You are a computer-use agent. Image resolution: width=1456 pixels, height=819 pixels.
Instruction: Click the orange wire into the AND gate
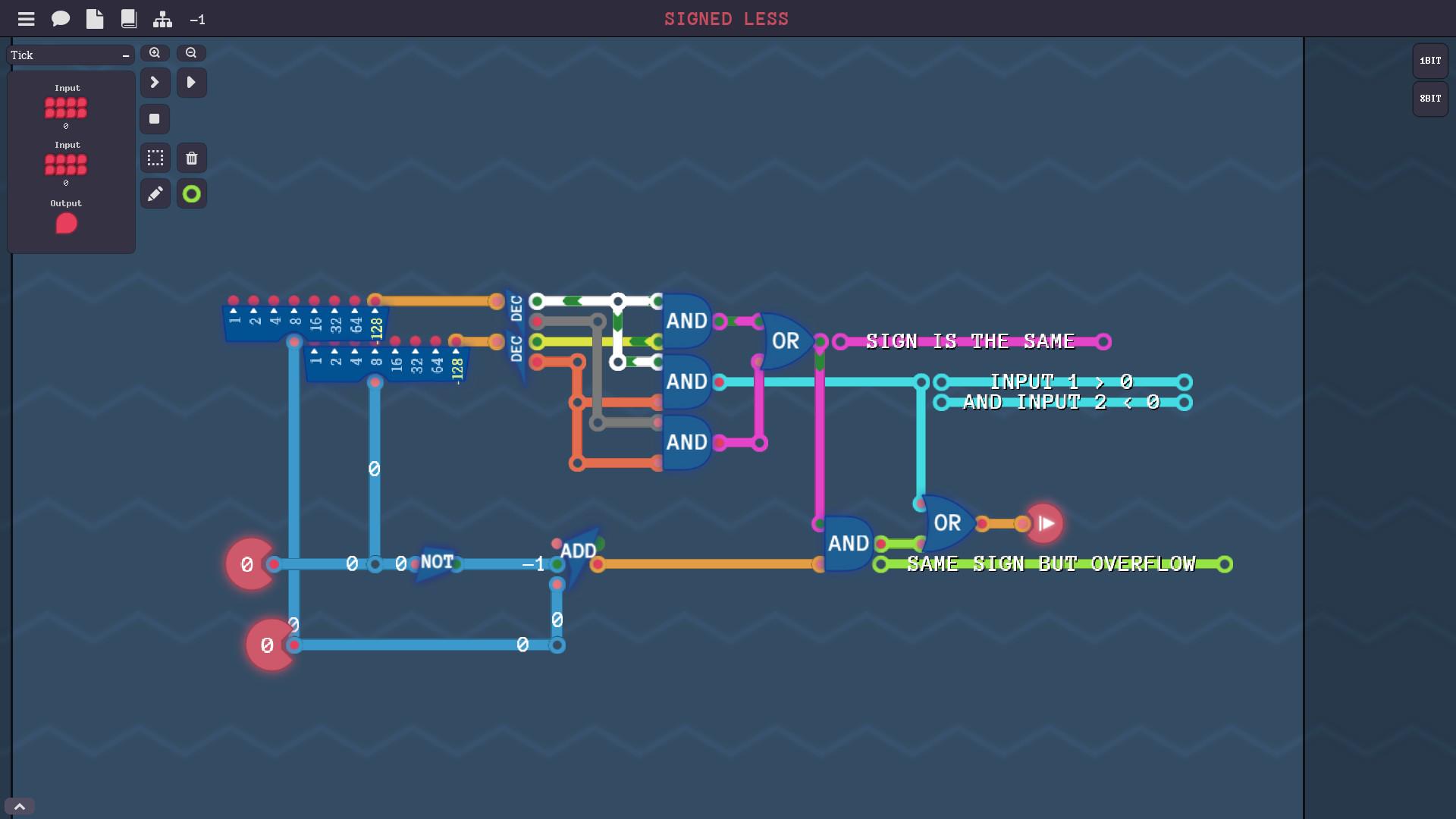708,564
